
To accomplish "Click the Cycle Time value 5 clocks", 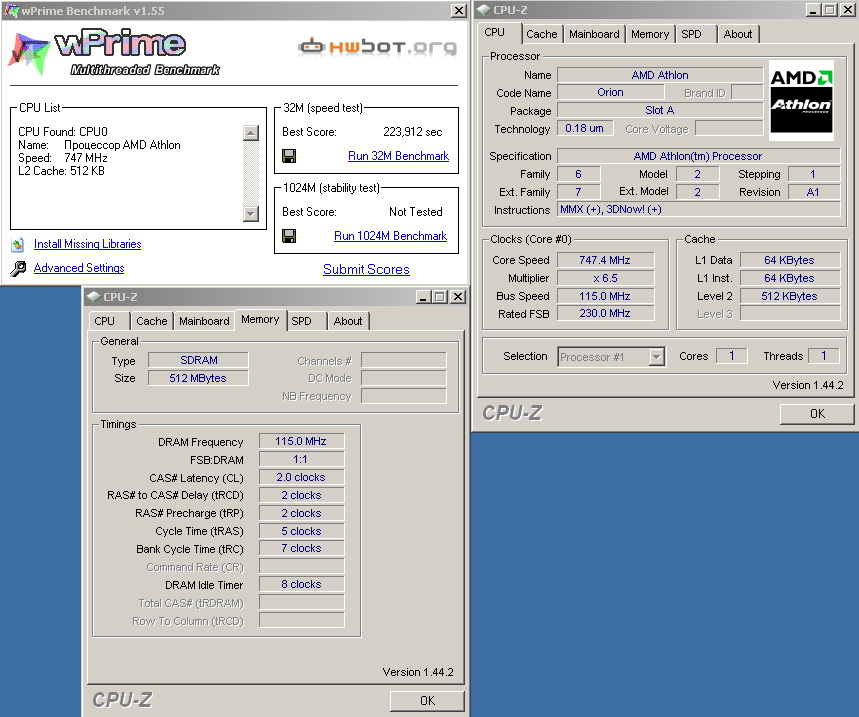I will (x=301, y=531).
